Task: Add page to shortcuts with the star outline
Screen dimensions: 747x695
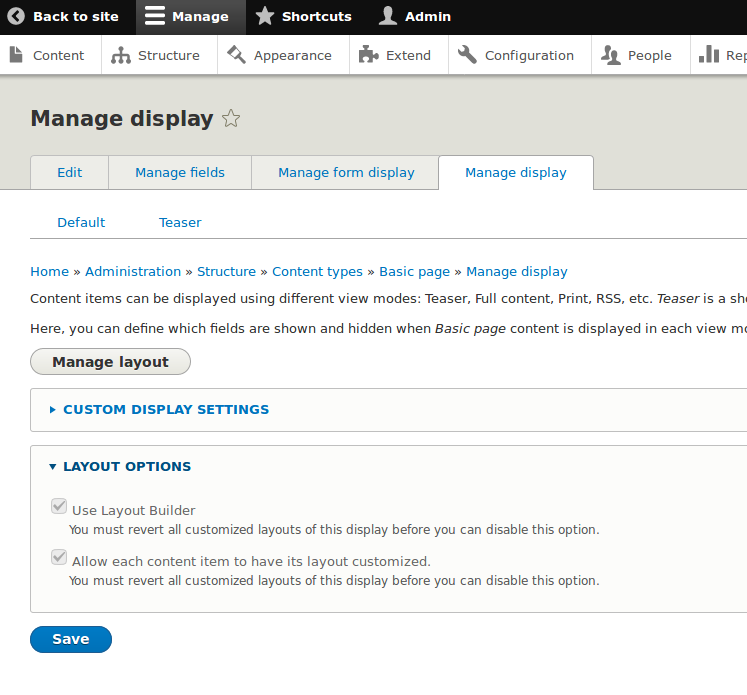Action: click(231, 120)
